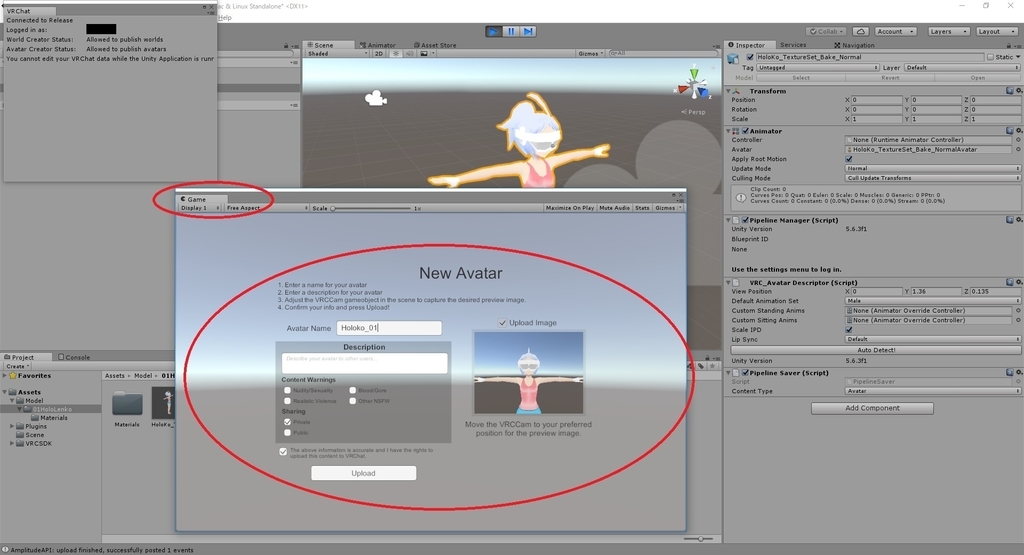The width and height of the screenshot is (1024, 555).
Task: Open the Tag dropdown
Action: click(x=817, y=67)
